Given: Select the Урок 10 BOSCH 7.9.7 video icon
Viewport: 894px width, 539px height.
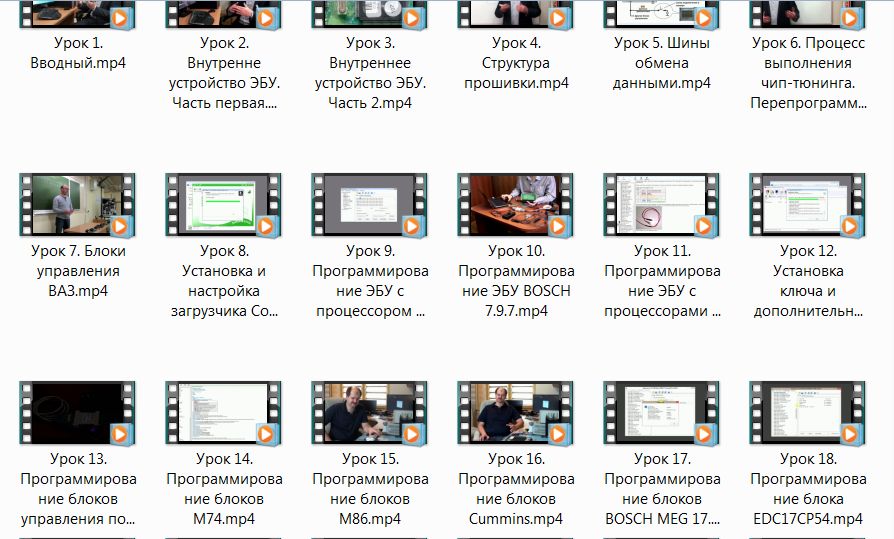Looking at the screenshot, I should pos(515,205).
